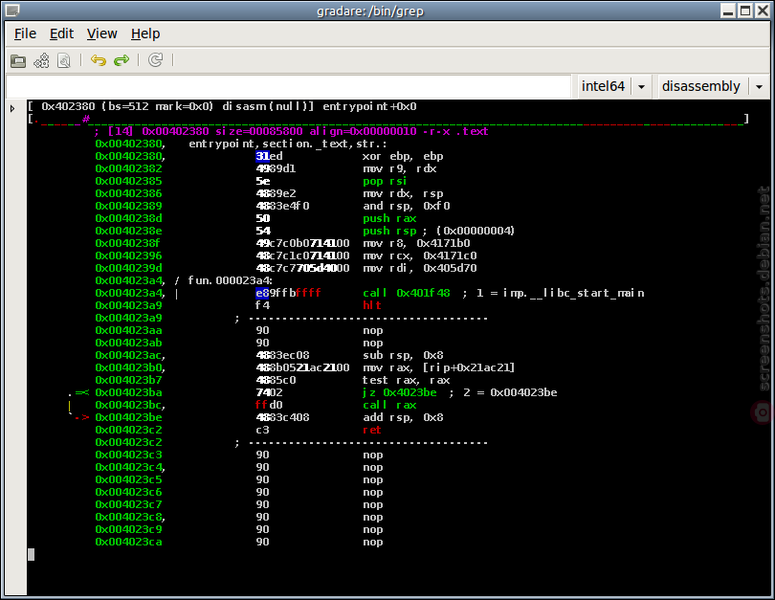Click the opcode bytes 'e89ffbffff'
The width and height of the screenshot is (775, 600).
tap(288, 293)
